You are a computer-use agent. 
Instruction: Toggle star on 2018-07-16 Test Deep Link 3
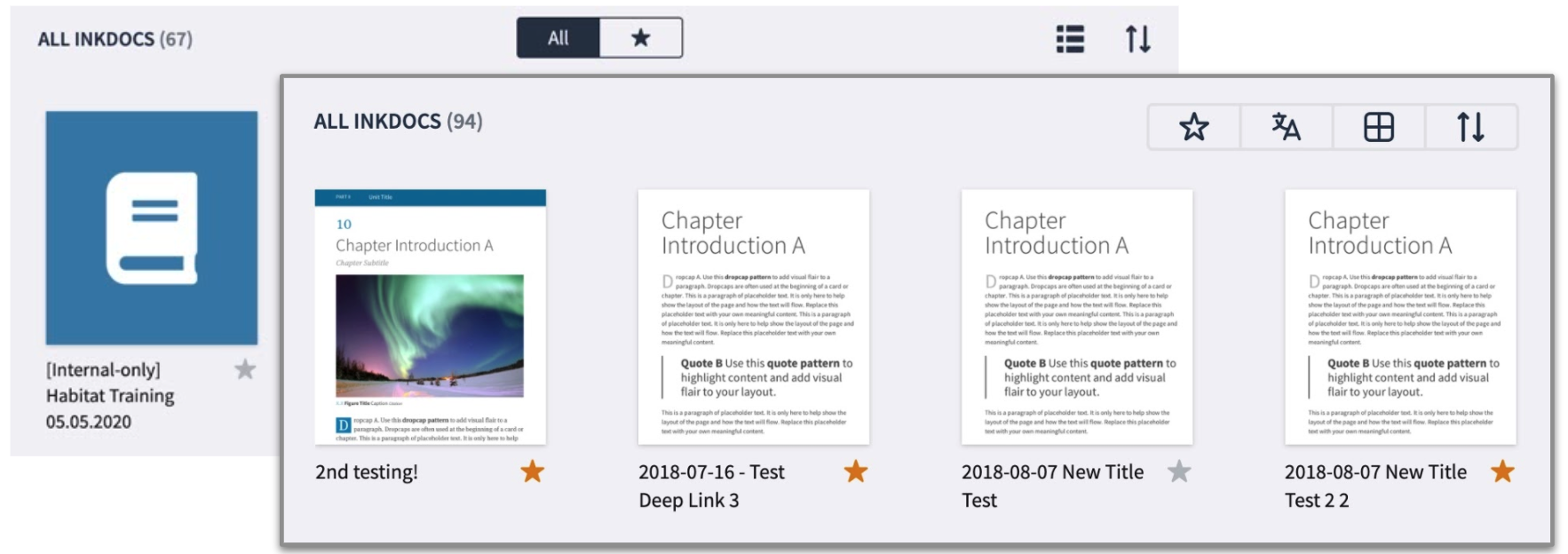(x=856, y=471)
